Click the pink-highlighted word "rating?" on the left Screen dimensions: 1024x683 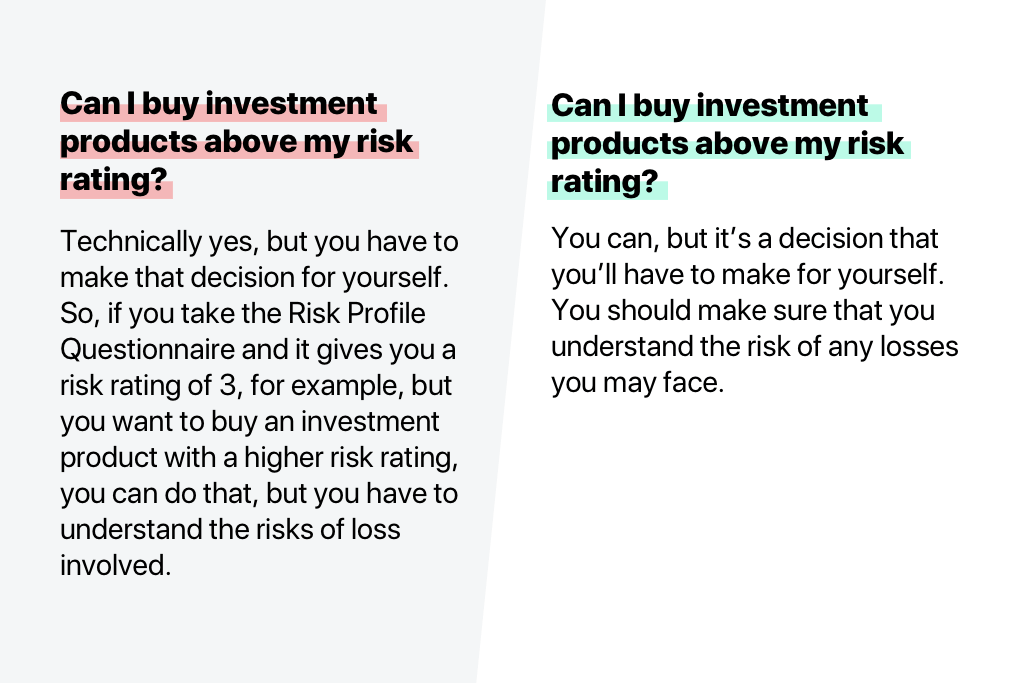tap(115, 181)
